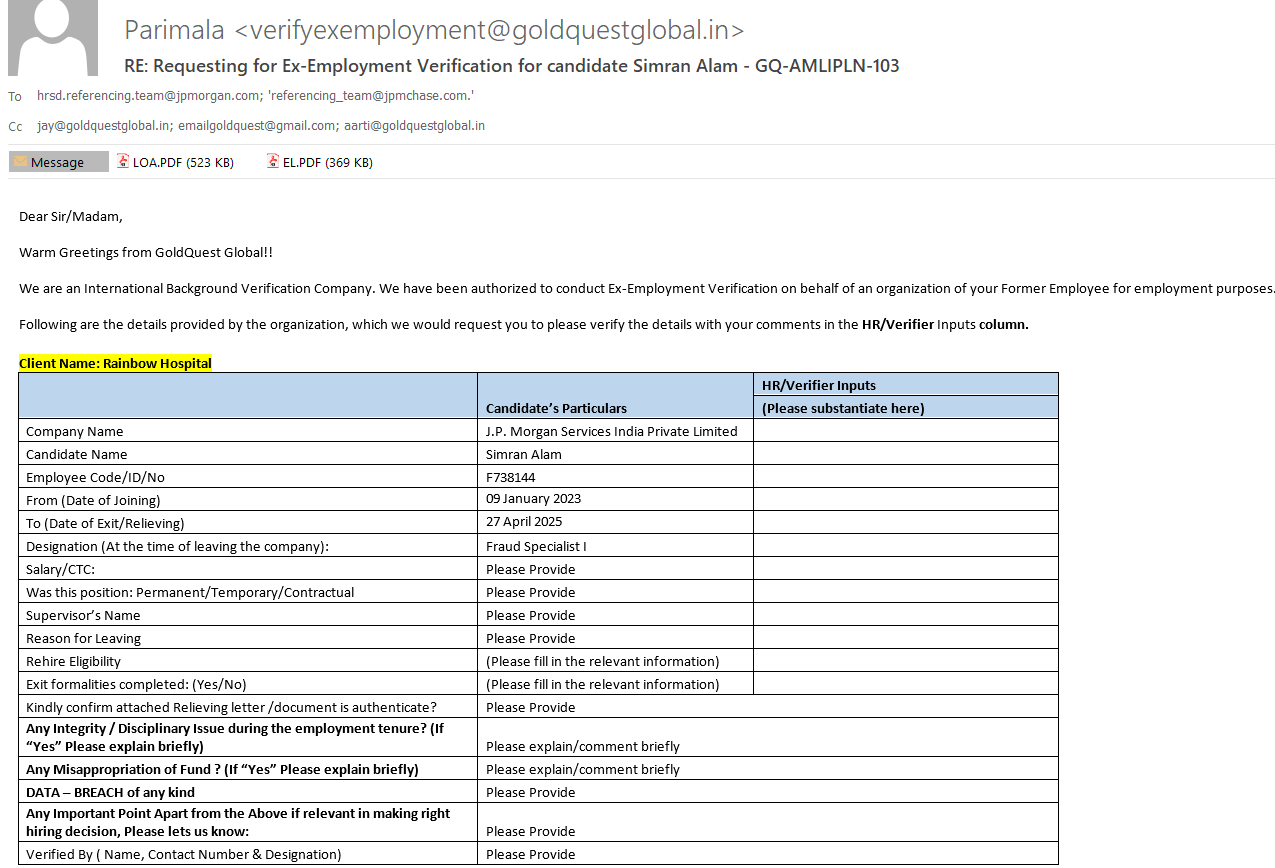Click the sender's profile avatar picture
This screenshot has width=1275, height=868.
(x=53, y=38)
